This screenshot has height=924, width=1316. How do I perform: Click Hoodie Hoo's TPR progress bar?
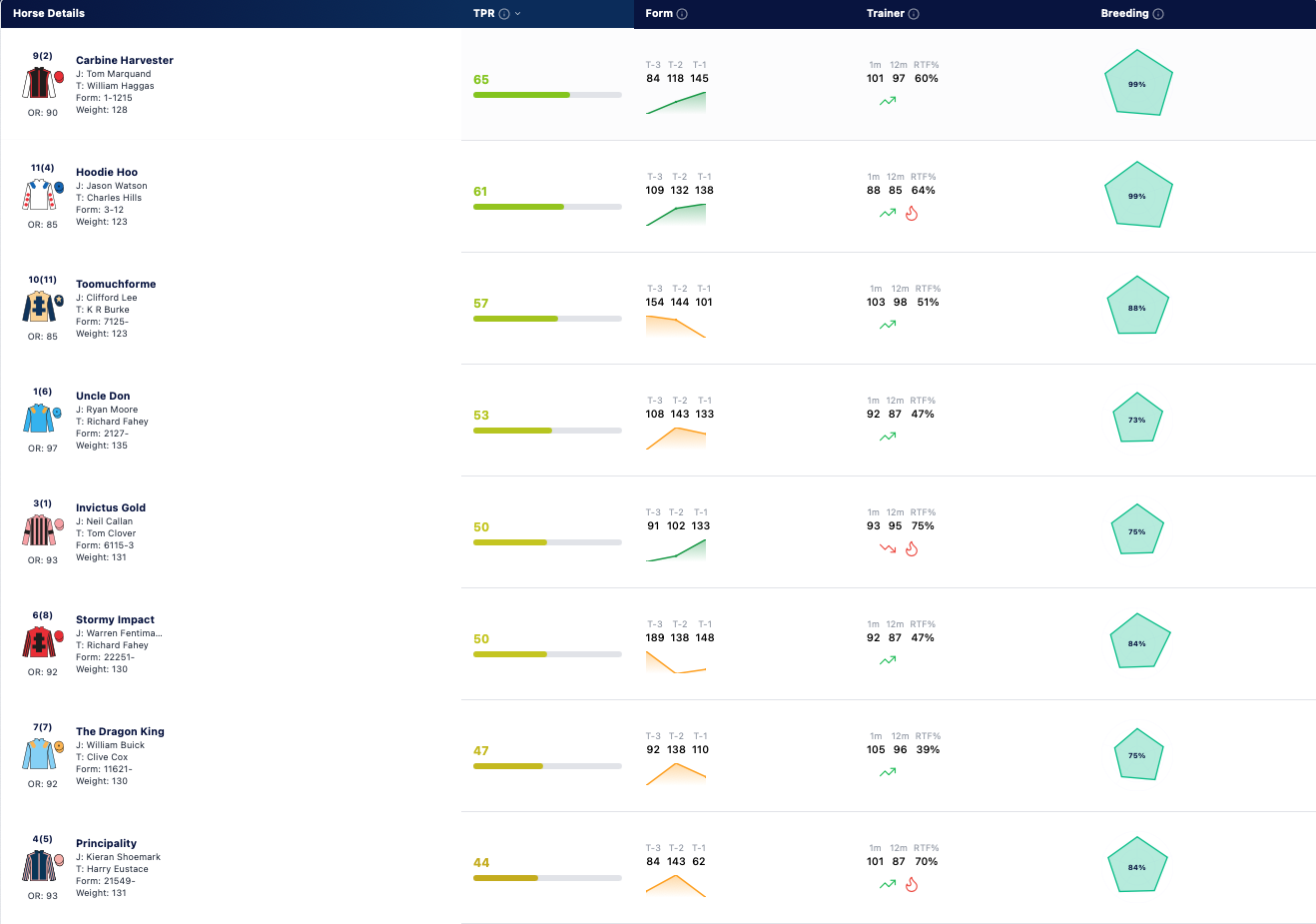[547, 207]
